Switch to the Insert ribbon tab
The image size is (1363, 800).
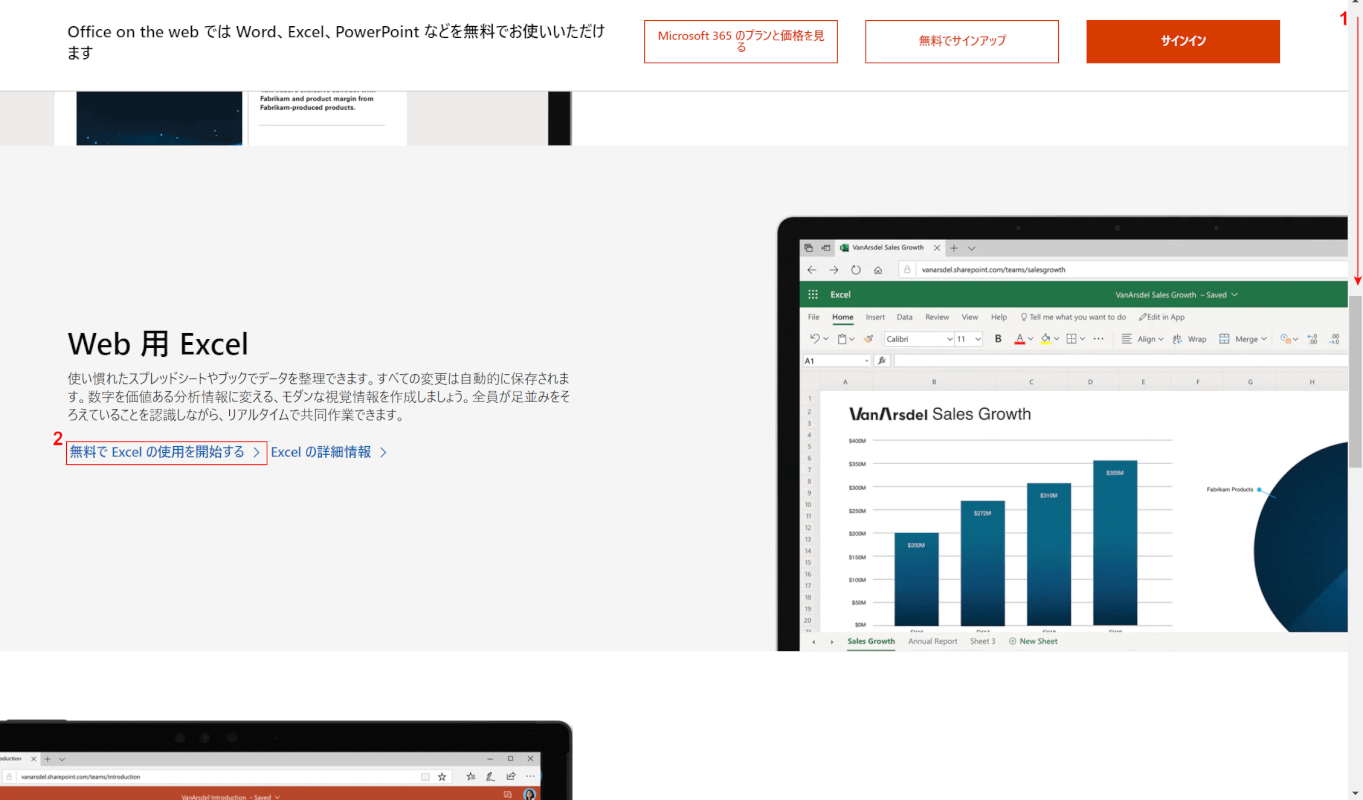[x=875, y=317]
